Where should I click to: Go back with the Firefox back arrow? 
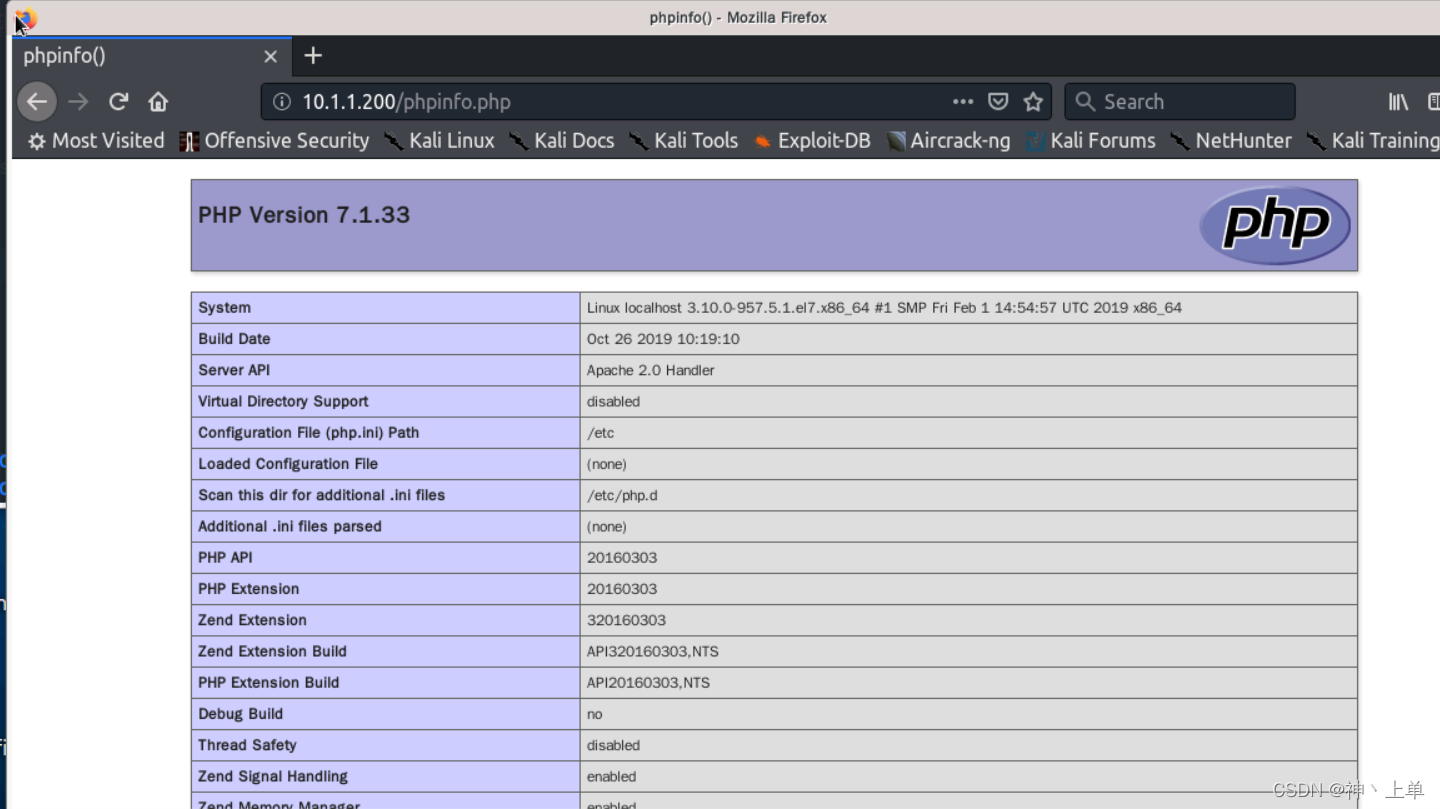(37, 101)
